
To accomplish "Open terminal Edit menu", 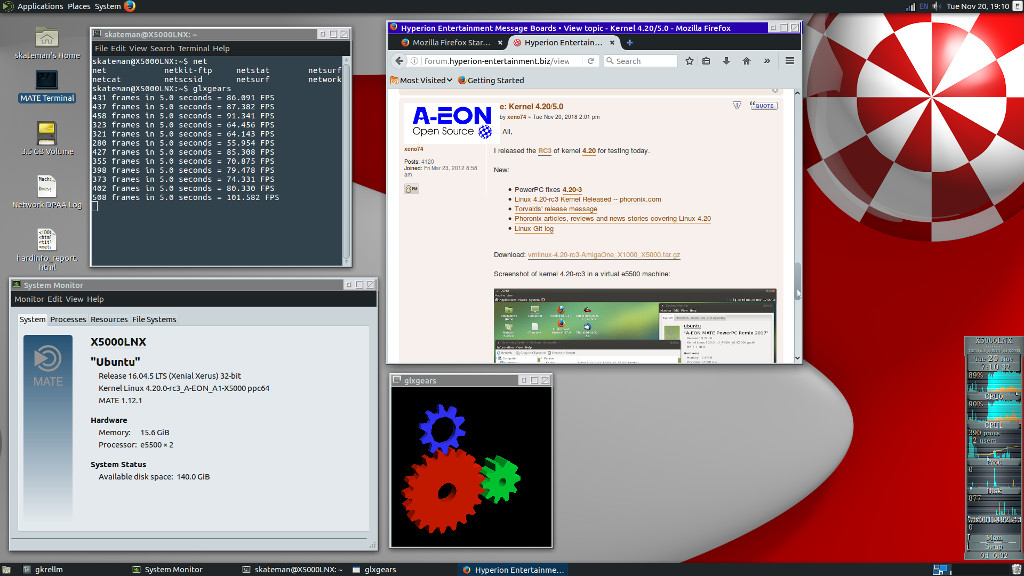I will (118, 48).
